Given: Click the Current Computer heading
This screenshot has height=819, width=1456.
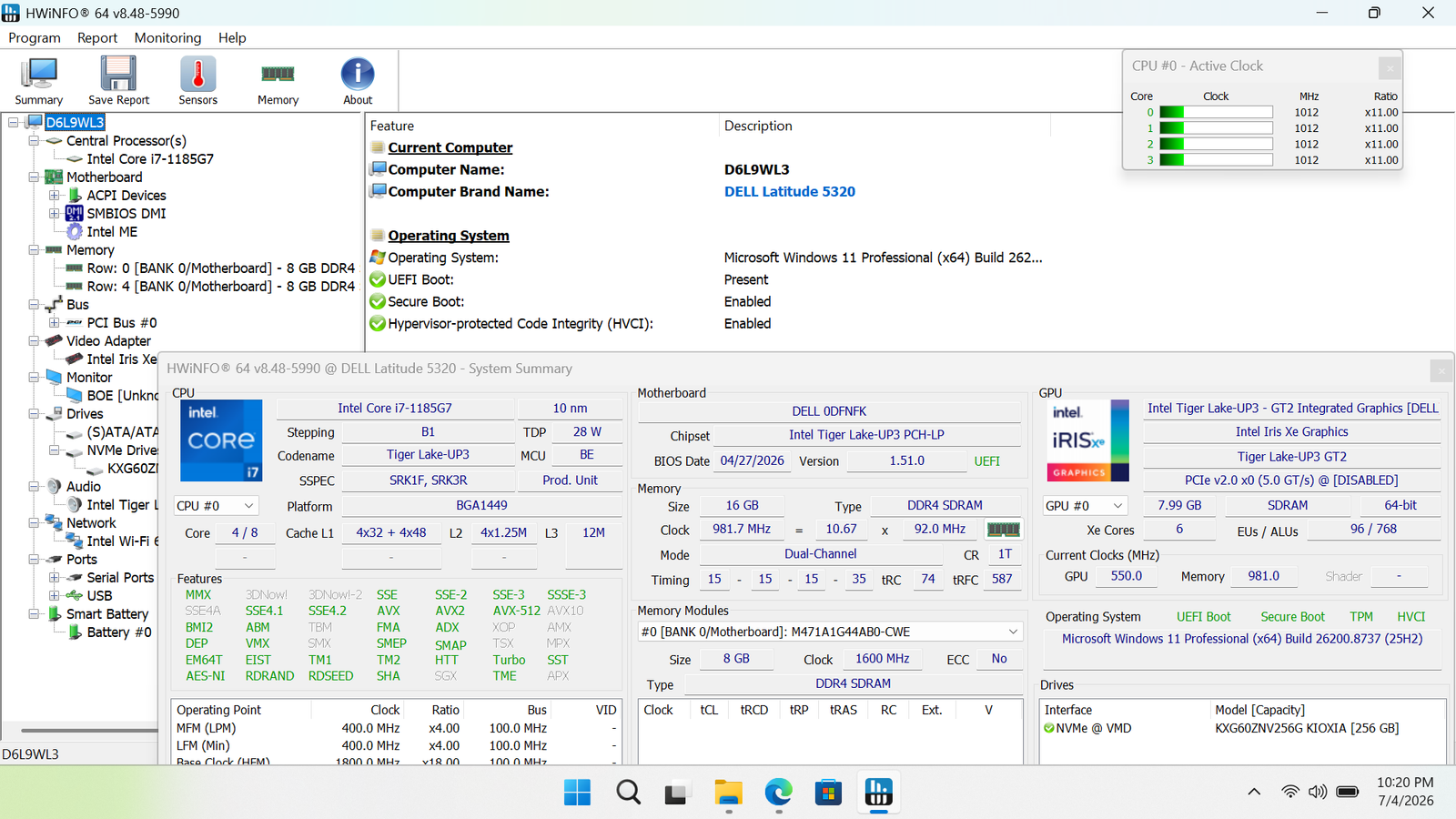Looking at the screenshot, I should (x=450, y=148).
